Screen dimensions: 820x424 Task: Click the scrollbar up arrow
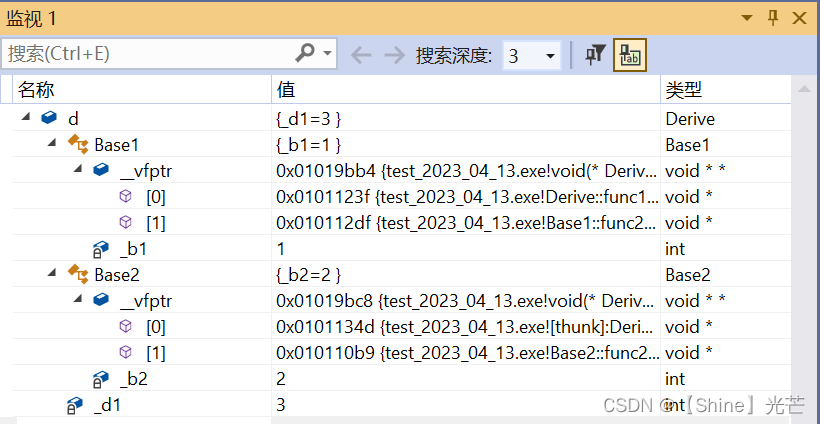(805, 89)
